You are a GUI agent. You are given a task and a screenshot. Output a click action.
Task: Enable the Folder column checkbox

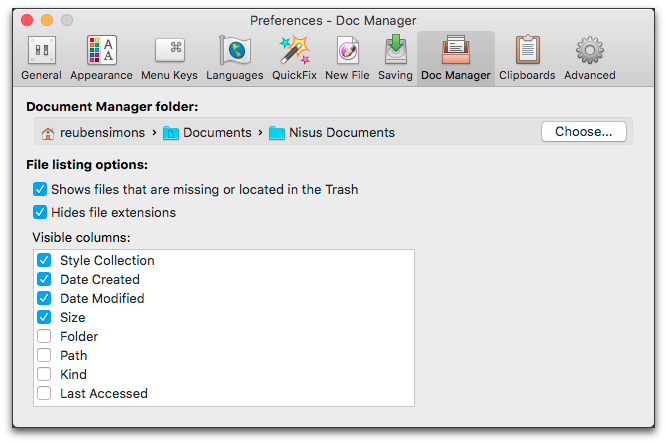[x=44, y=336]
